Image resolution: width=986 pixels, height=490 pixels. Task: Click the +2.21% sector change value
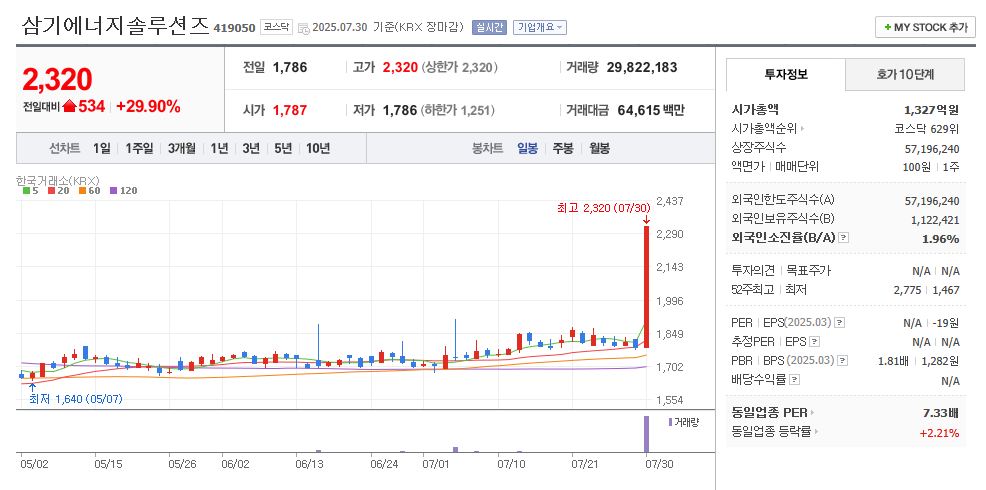coord(939,433)
